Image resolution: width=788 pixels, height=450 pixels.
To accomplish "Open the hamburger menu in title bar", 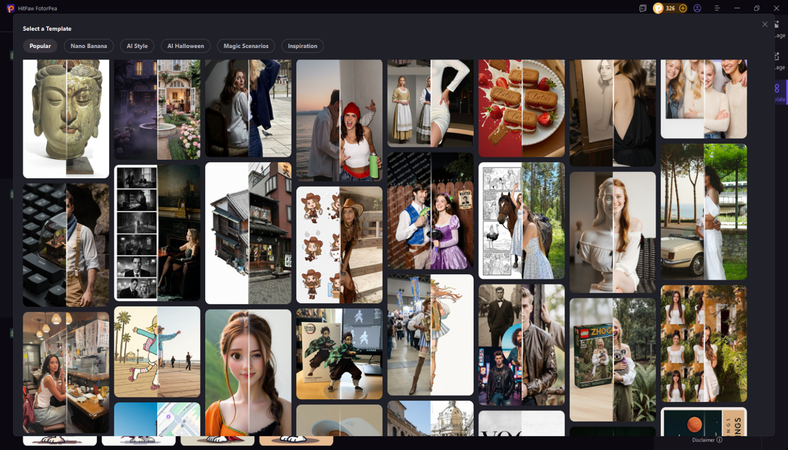I will [x=717, y=8].
